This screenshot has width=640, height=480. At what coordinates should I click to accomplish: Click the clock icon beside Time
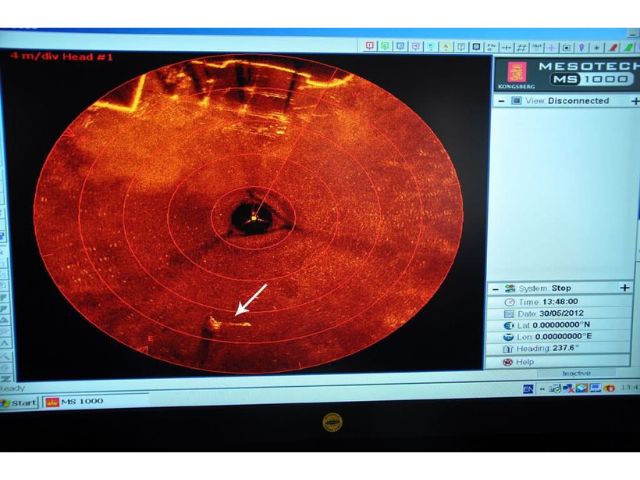(510, 302)
